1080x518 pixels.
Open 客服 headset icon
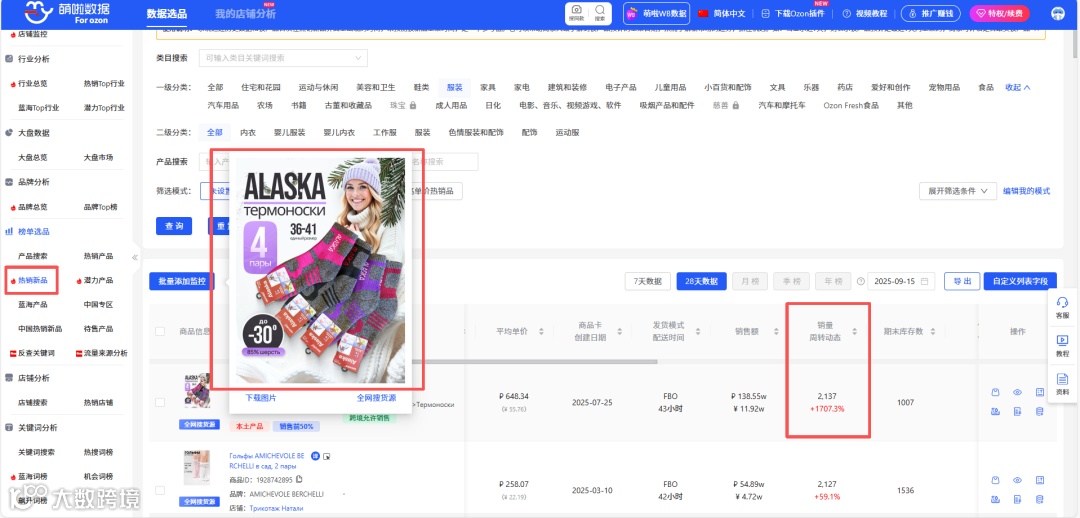[1062, 307]
